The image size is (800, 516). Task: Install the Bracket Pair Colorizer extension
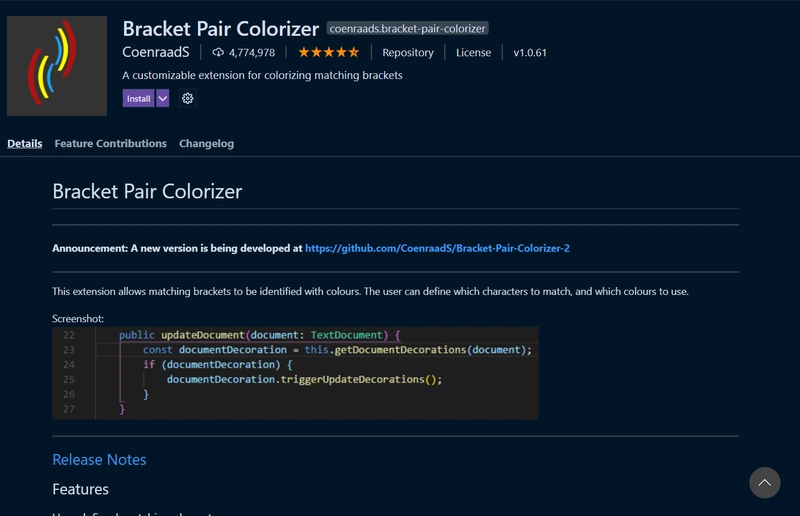(x=138, y=99)
